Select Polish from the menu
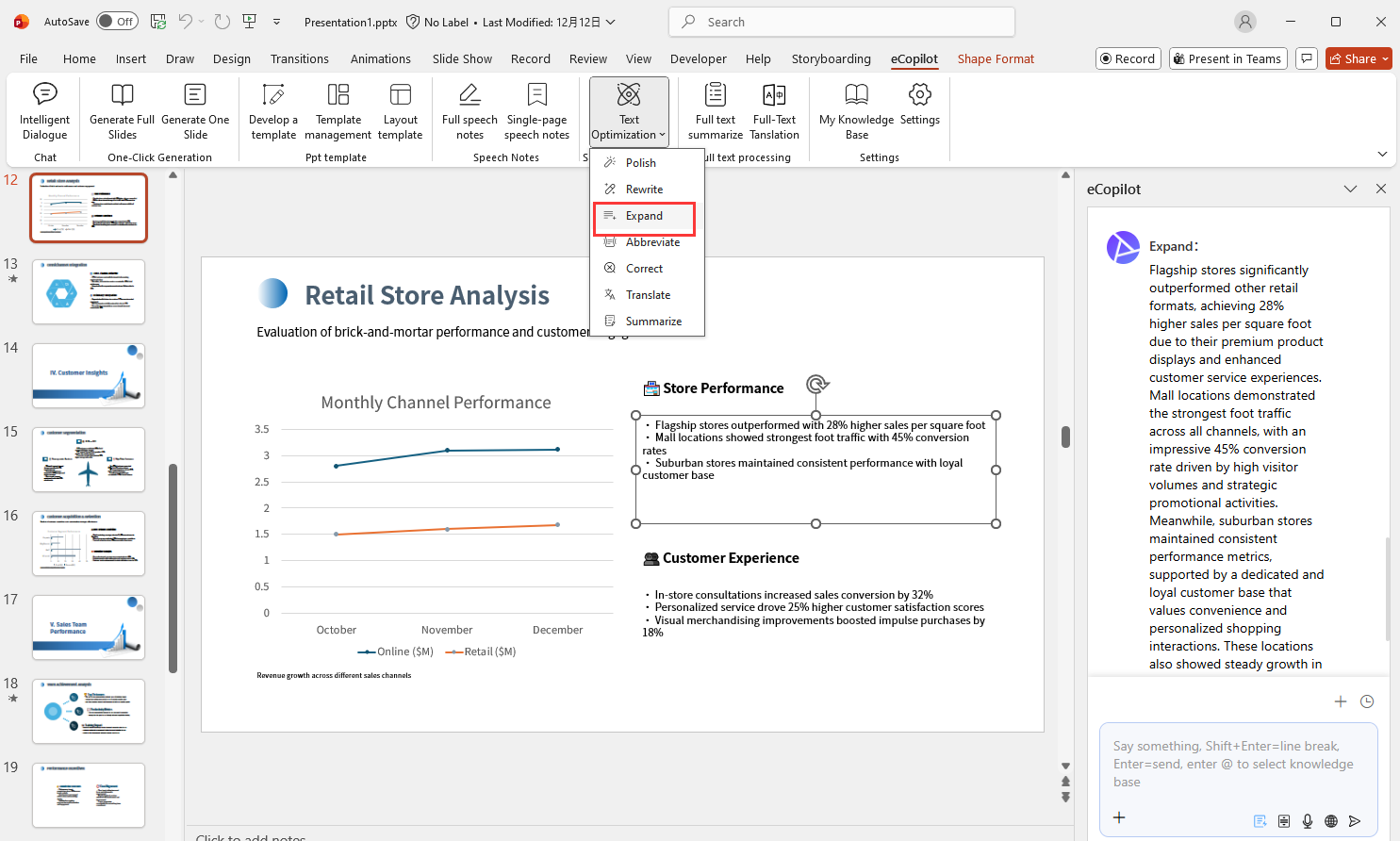The height and width of the screenshot is (841, 1400). point(641,163)
